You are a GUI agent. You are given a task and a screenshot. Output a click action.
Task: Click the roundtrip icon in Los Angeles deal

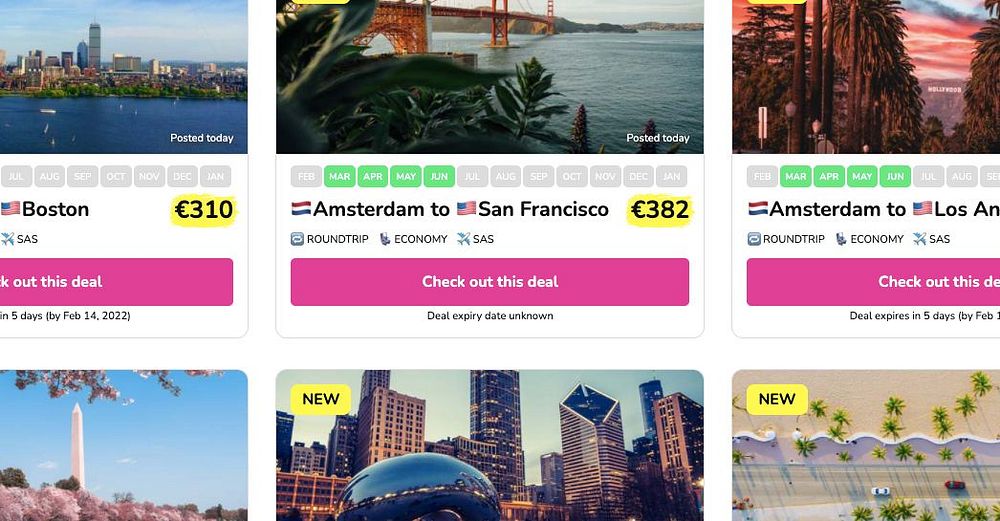(x=754, y=239)
